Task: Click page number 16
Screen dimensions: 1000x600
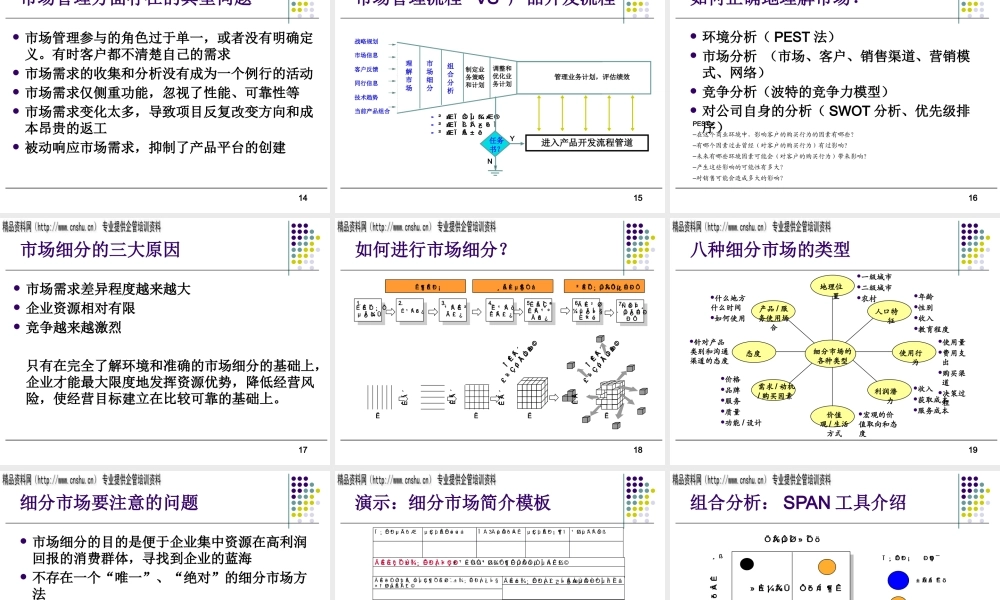Action: 973,198
